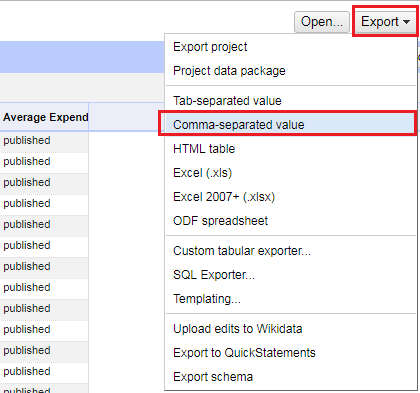
Task: Open Templating... export option
Action: click(x=290, y=299)
